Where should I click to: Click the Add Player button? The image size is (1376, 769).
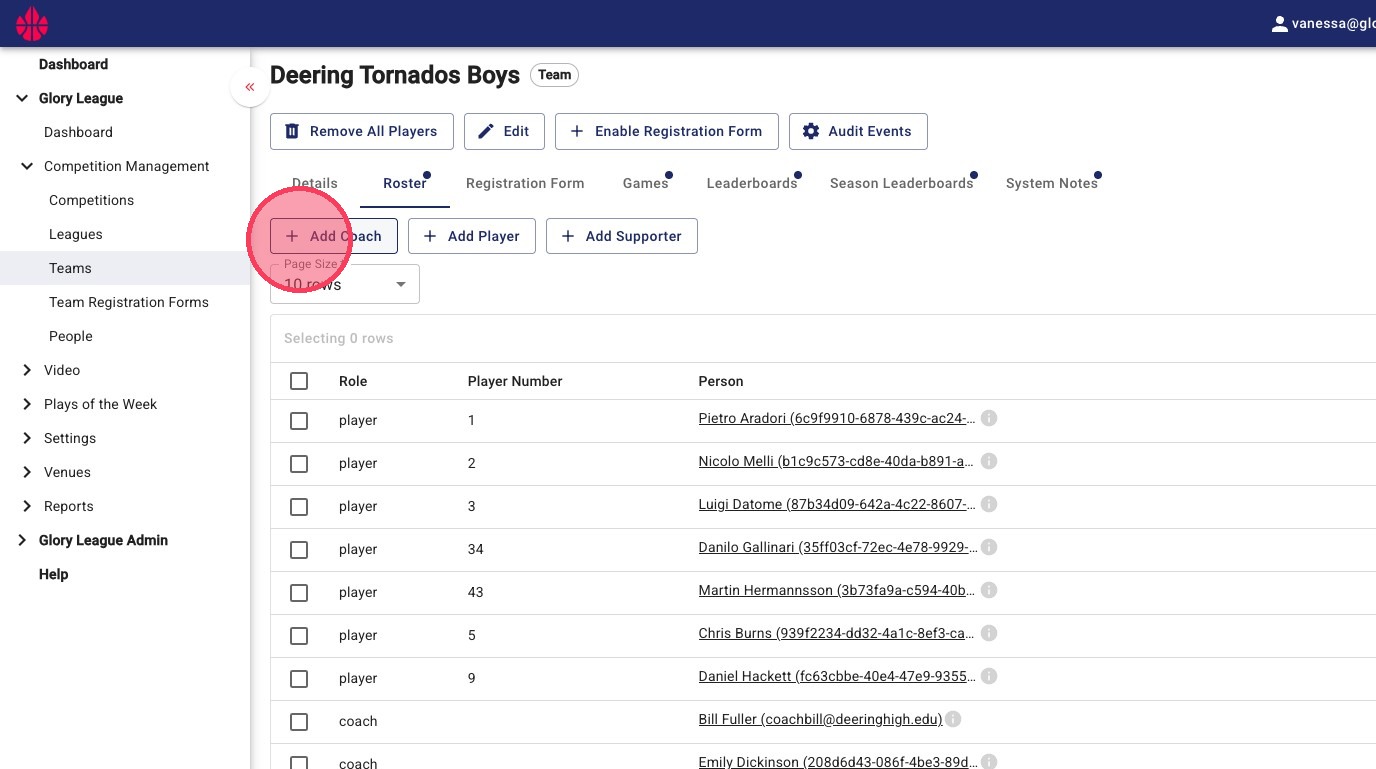(x=472, y=236)
